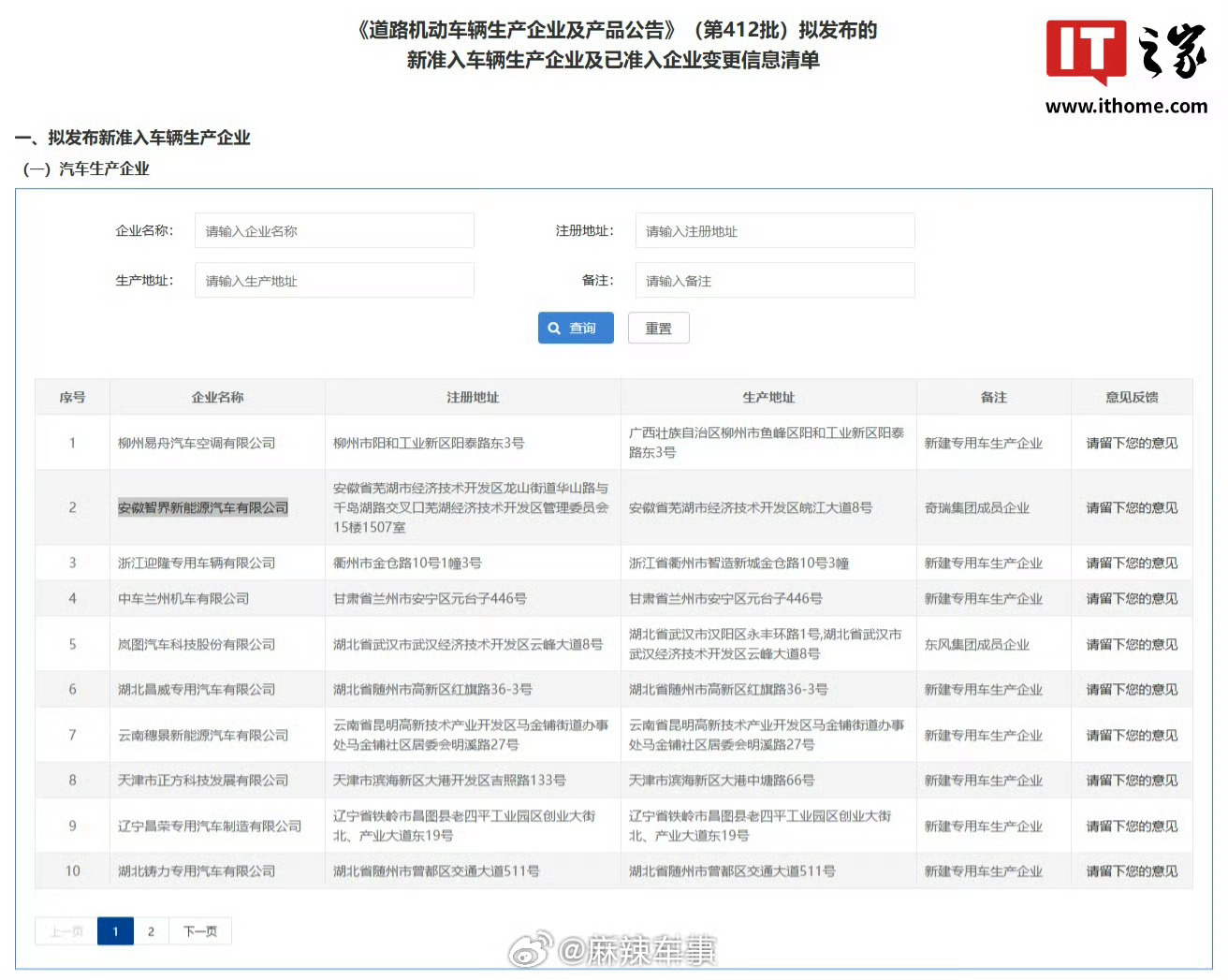Open feedback link for 湖北铸力专用汽车有限公司
1228x980 pixels.
[1132, 870]
